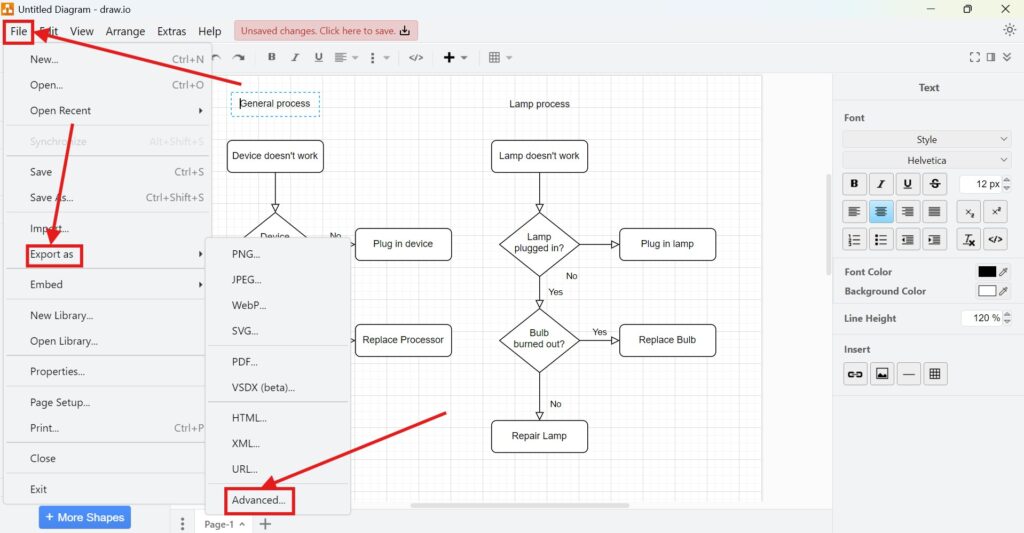Viewport: 1024px width, 533px height.
Task: Open the plus insert dropdown in toolbar
Action: point(455,58)
